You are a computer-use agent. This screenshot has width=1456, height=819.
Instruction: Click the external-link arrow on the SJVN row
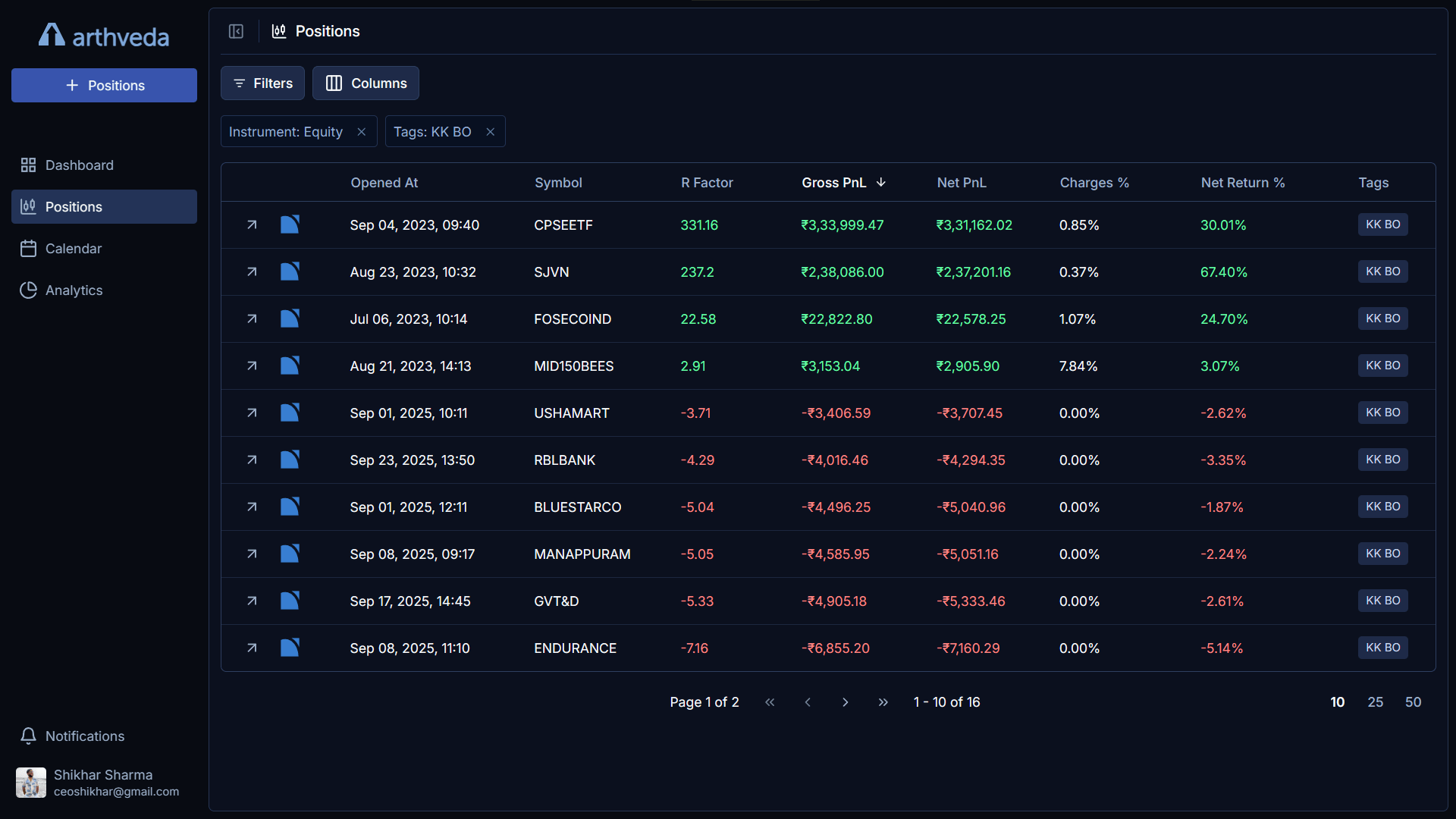252,271
